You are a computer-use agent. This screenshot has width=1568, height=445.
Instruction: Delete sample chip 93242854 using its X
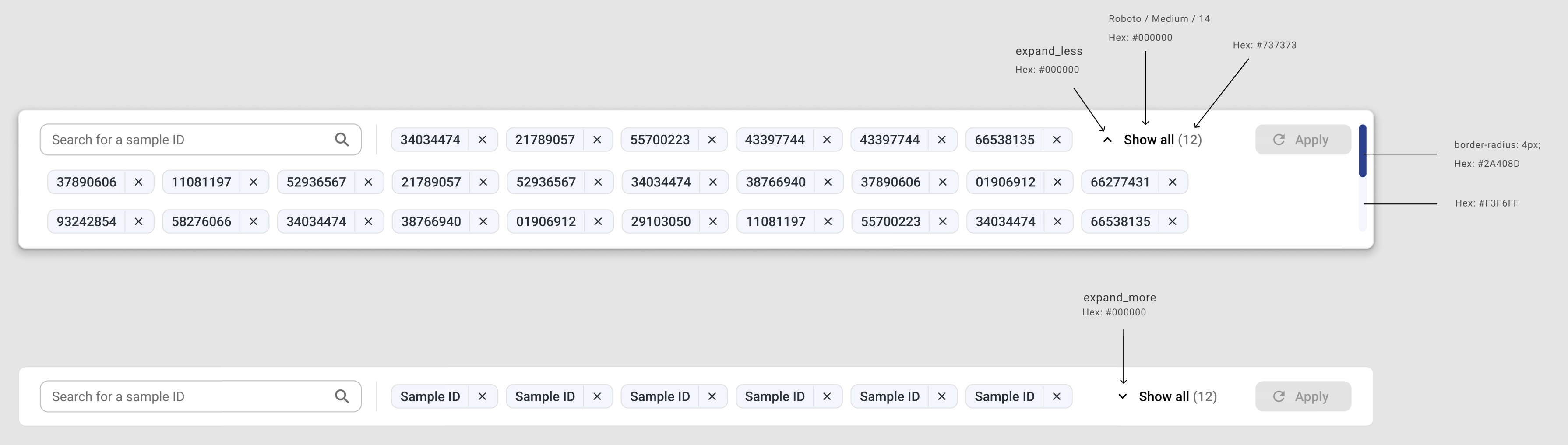139,221
